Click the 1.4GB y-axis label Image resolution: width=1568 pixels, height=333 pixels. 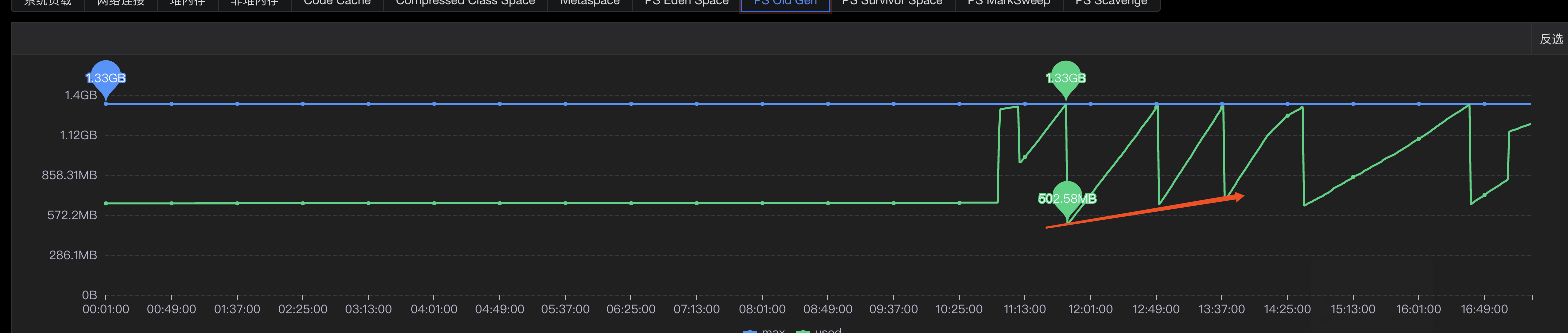[81, 95]
